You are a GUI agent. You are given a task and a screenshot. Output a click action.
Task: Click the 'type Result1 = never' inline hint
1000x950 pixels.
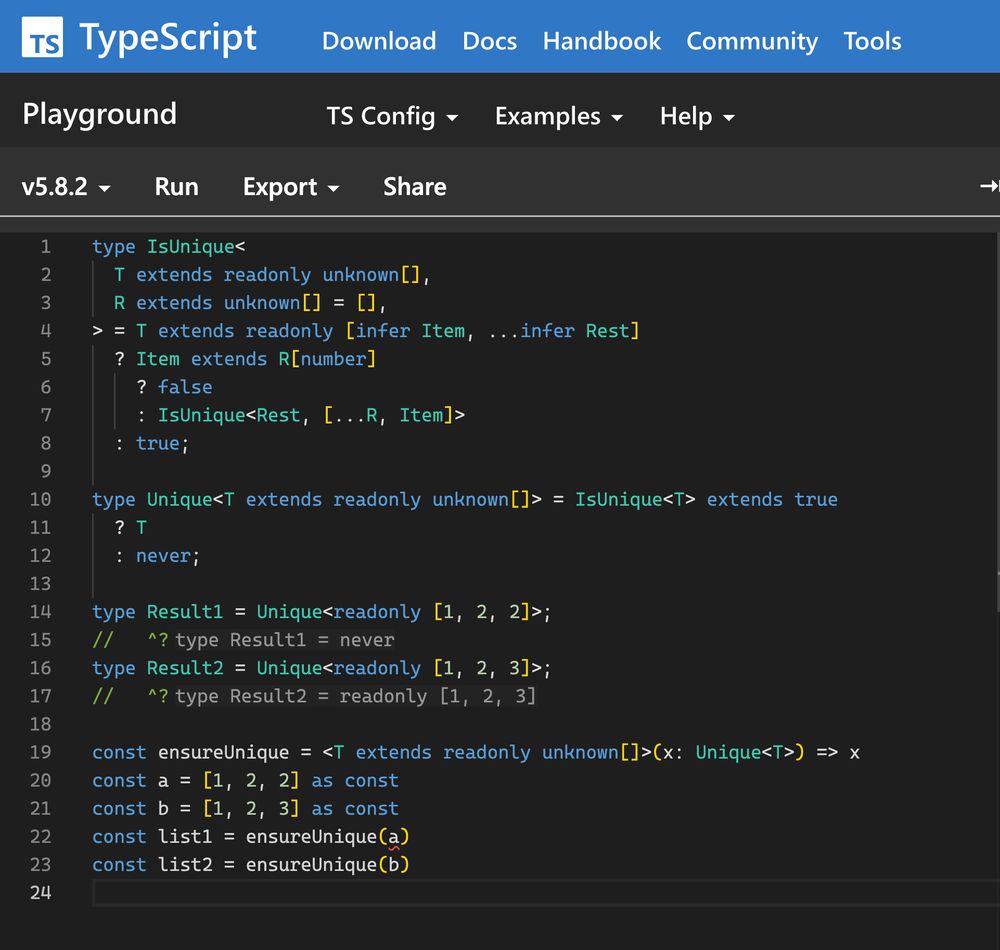point(285,639)
